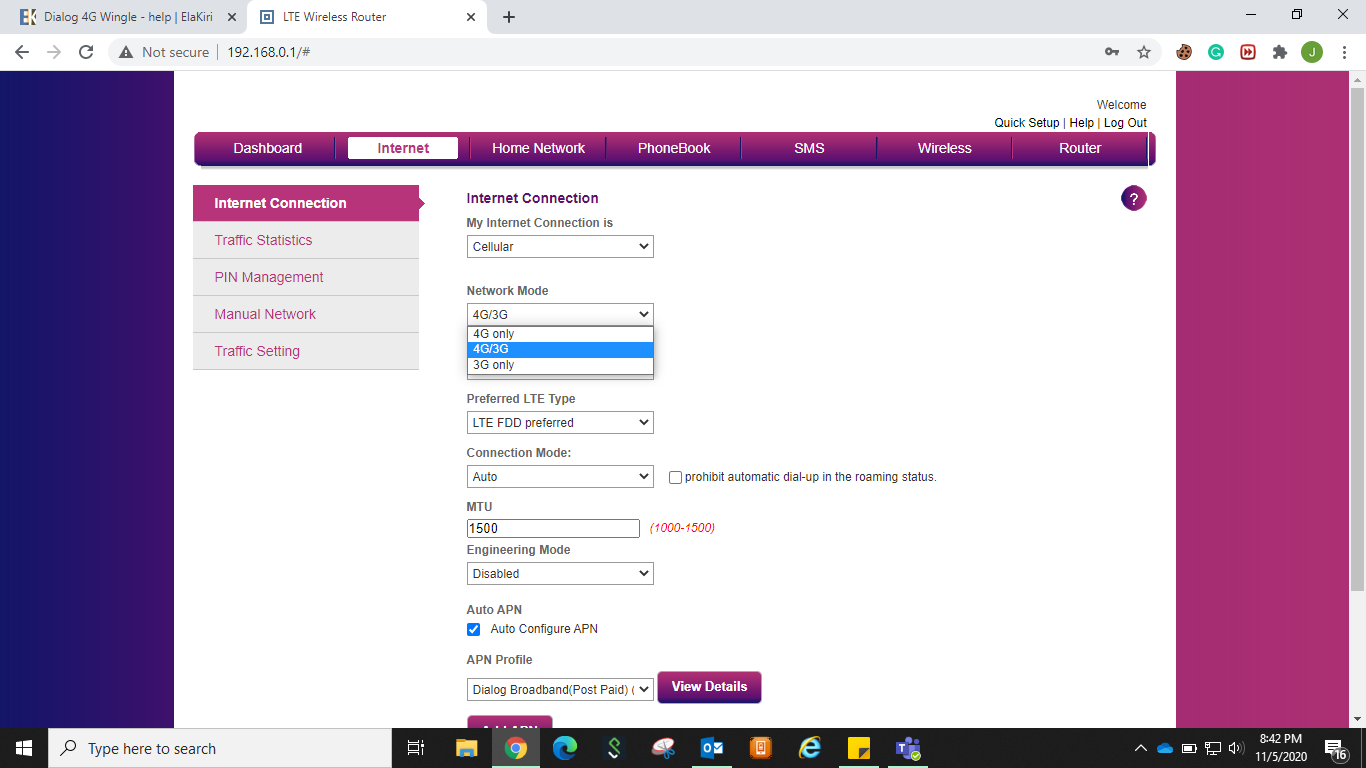Open Google Chrome from the taskbar

coord(515,748)
